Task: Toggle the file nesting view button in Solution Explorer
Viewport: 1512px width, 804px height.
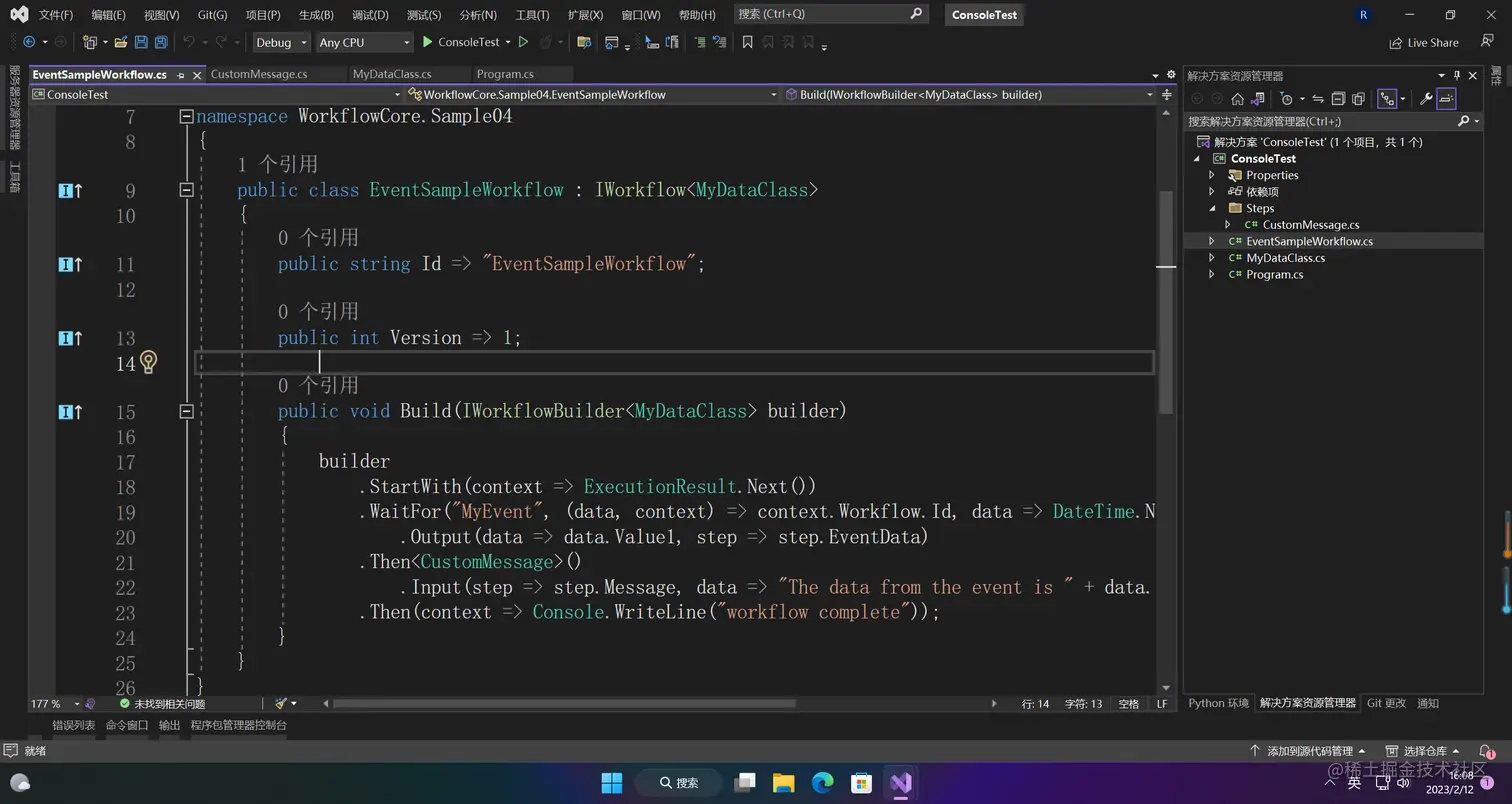Action: (x=1387, y=99)
